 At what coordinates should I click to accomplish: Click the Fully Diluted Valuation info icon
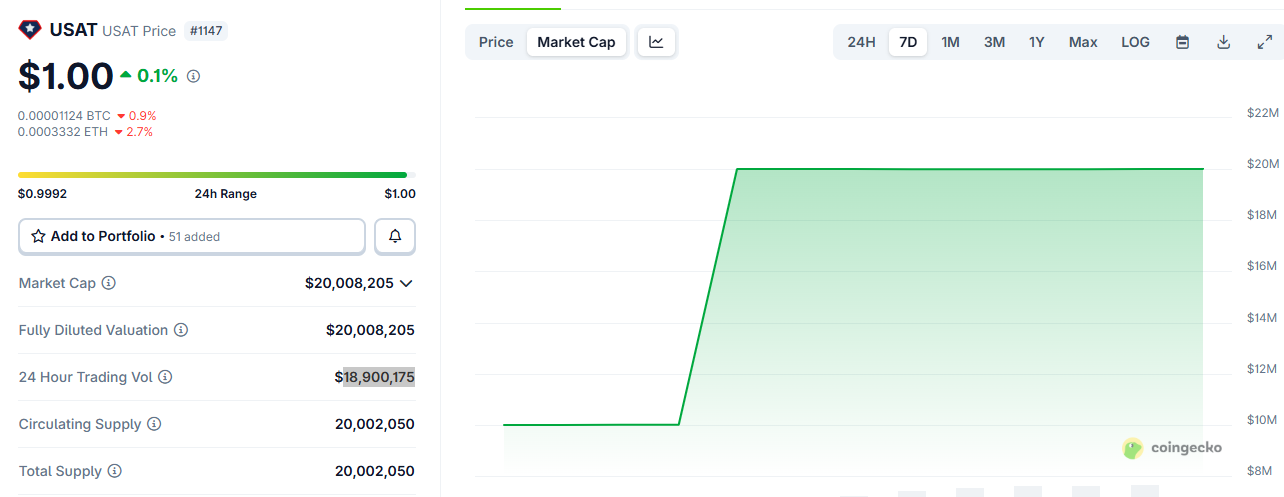tap(181, 330)
